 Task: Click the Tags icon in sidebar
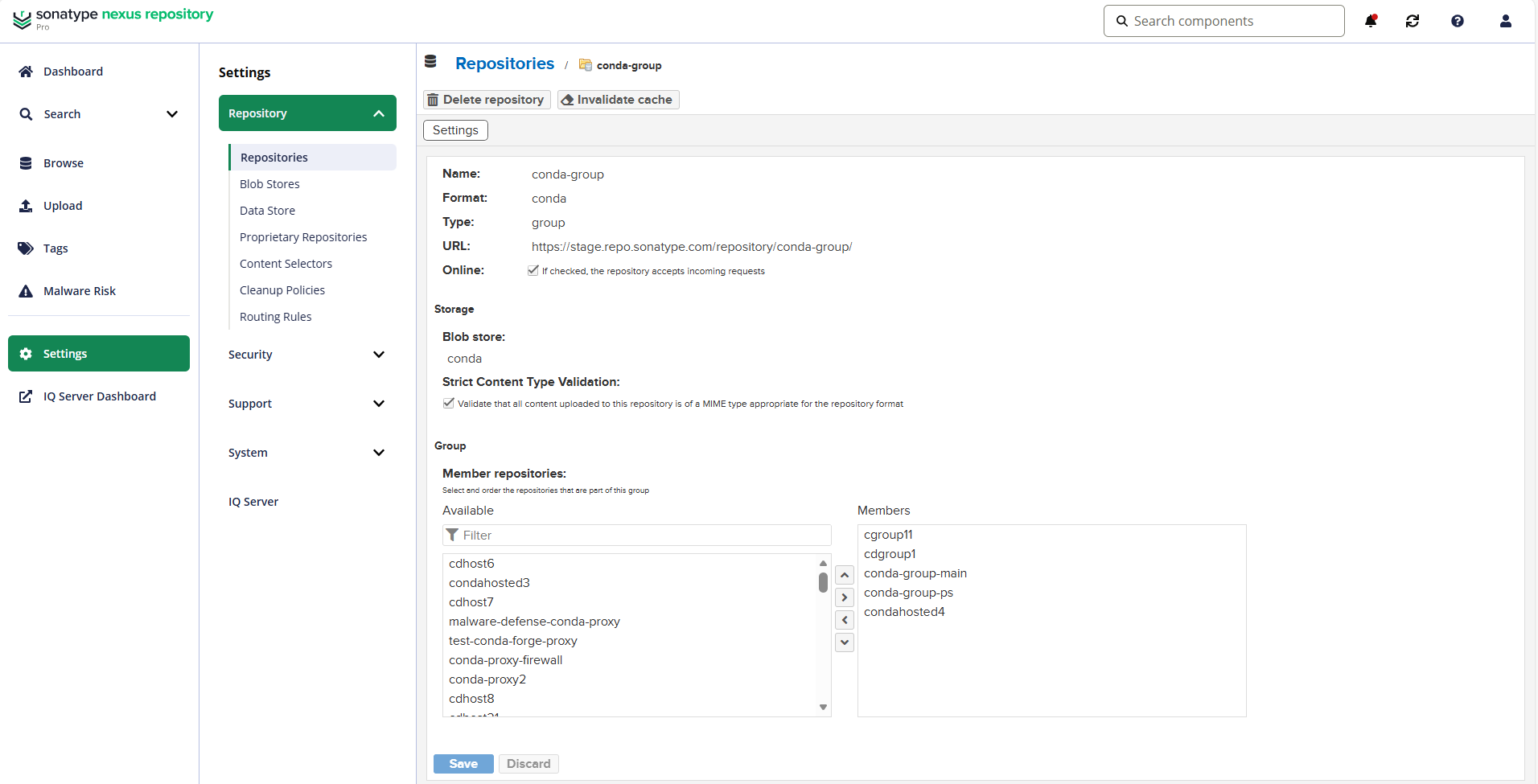pyautogui.click(x=26, y=248)
